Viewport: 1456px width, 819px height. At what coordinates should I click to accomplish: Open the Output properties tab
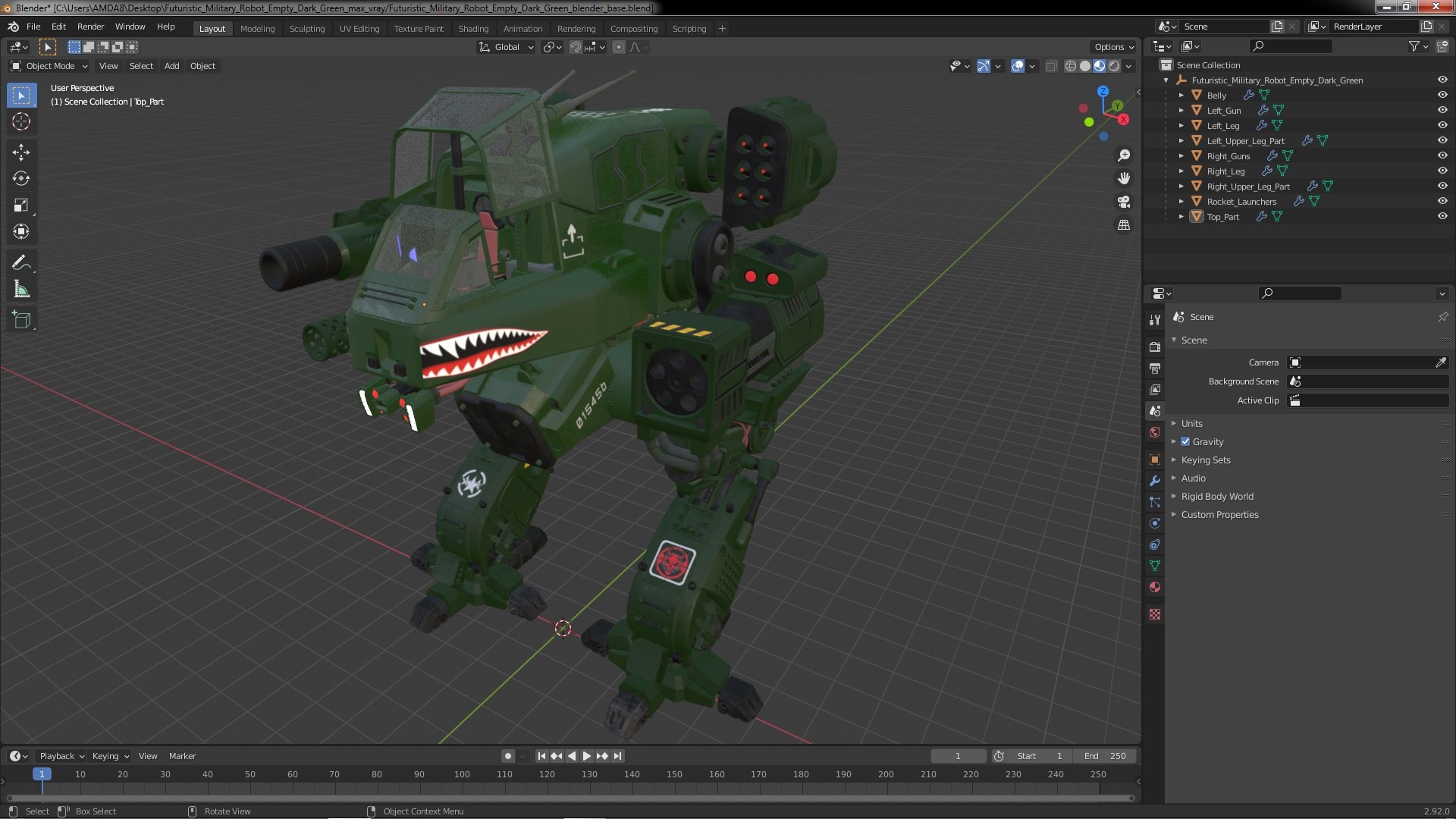1155,368
